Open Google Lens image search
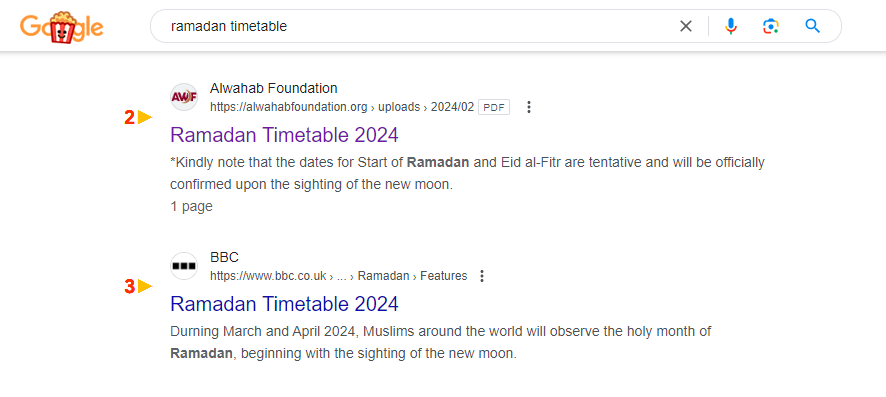This screenshot has height=397, width=886. tap(771, 26)
